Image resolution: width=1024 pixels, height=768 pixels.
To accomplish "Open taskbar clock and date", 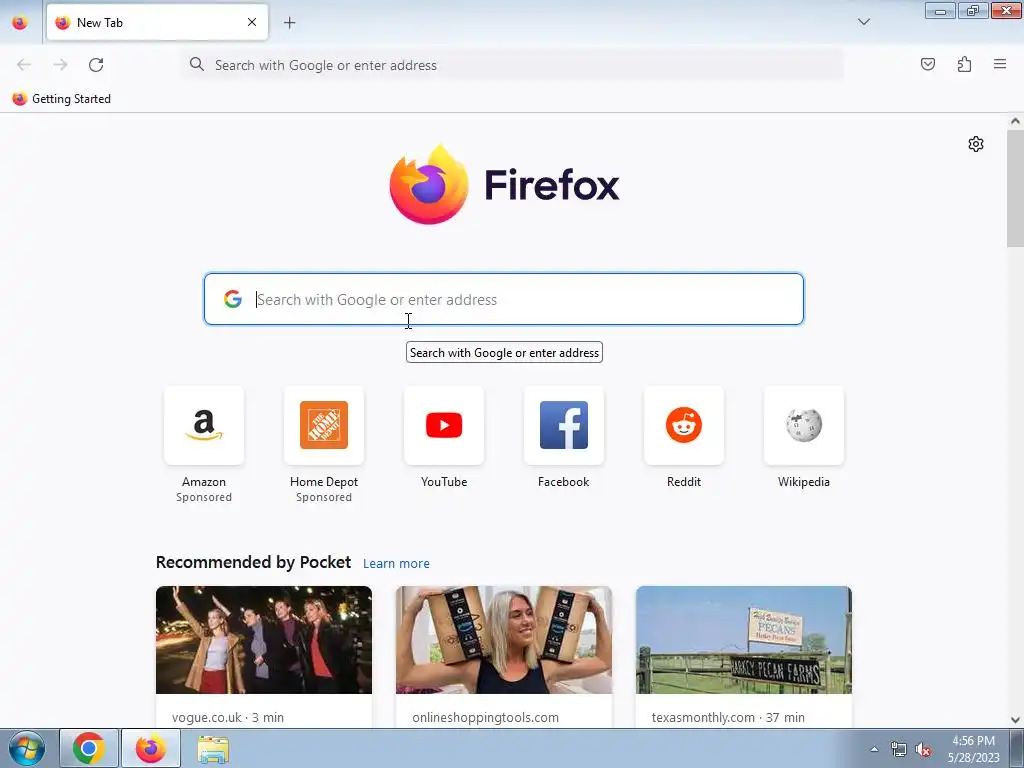I will tap(974, 749).
